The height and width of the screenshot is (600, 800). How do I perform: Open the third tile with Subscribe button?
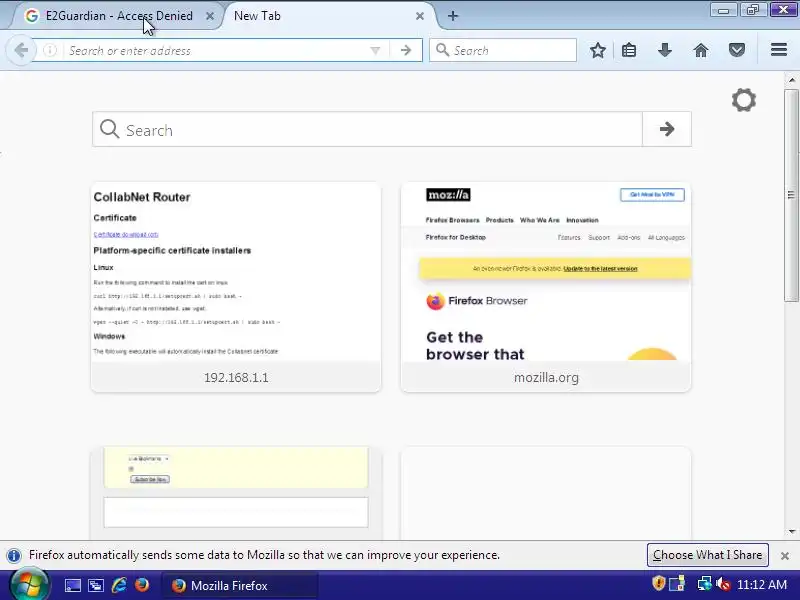[x=236, y=493]
